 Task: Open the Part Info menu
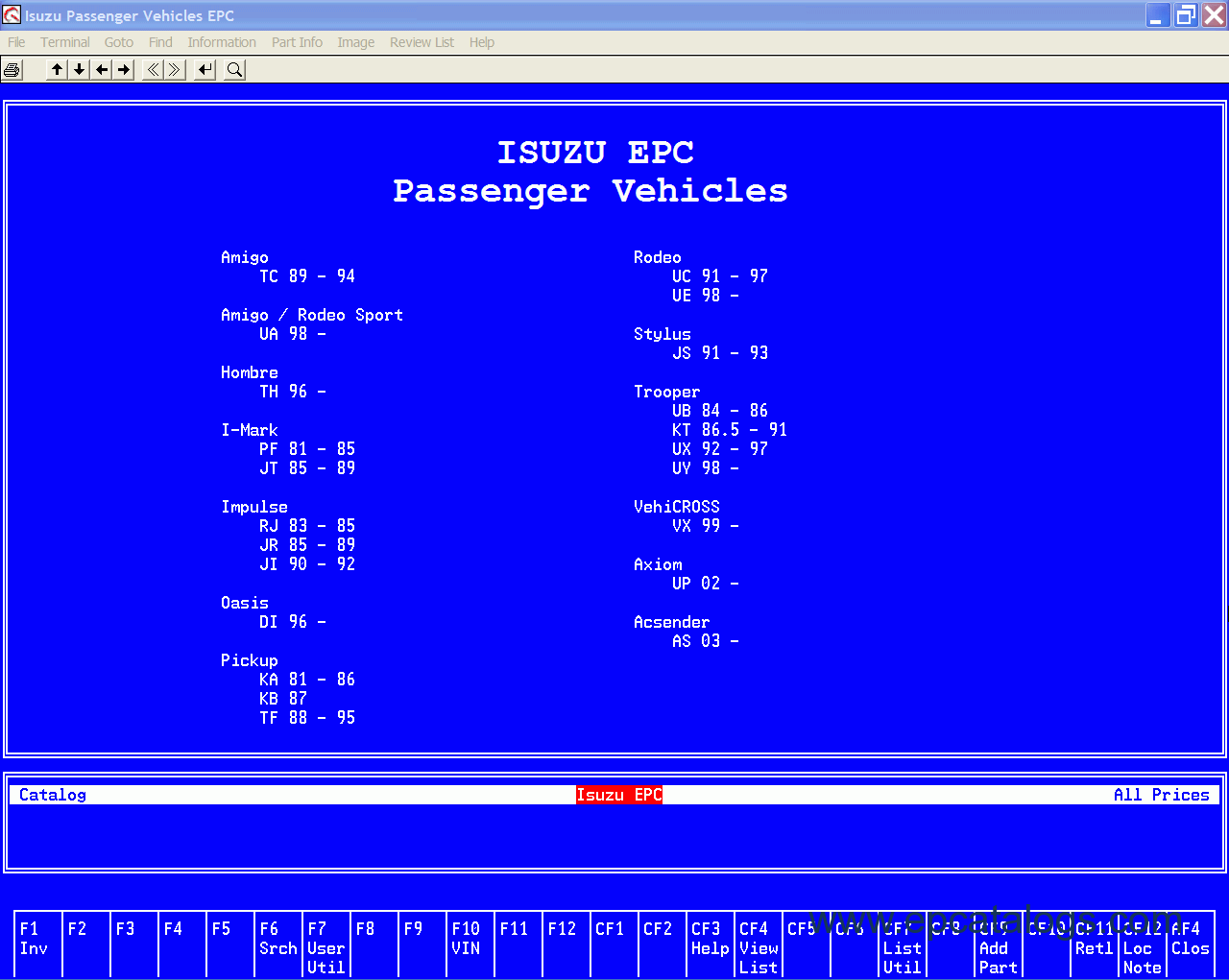[297, 42]
